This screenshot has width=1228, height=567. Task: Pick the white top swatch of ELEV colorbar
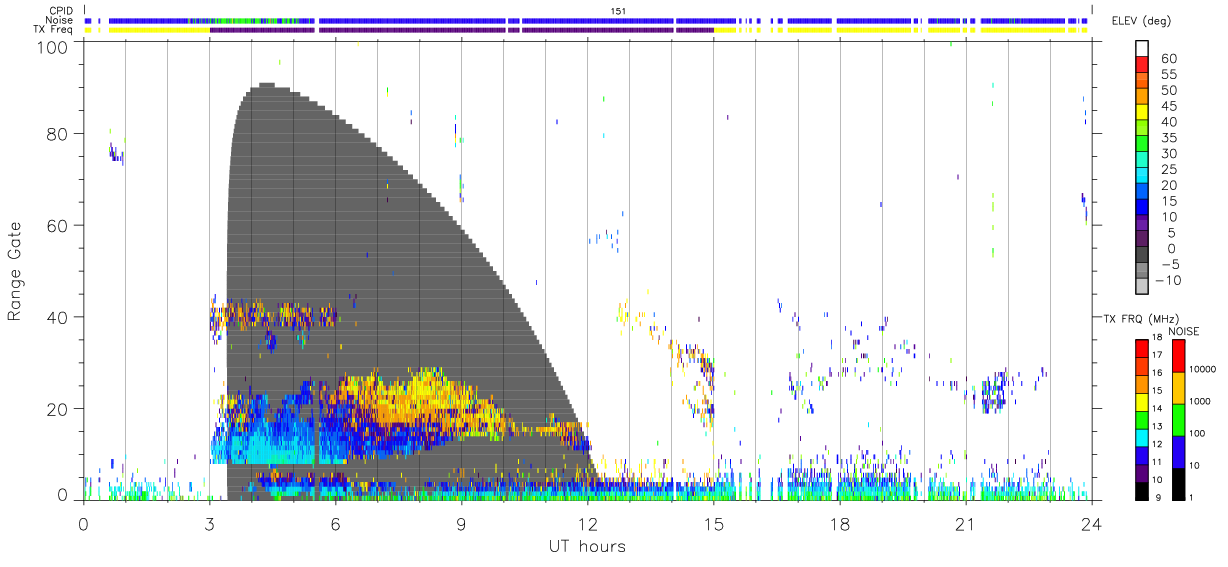click(1142, 50)
